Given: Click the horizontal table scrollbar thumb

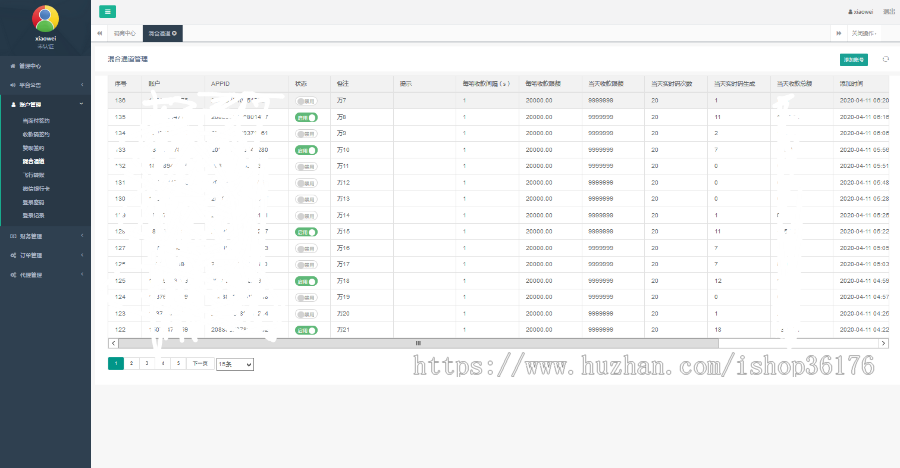Looking at the screenshot, I should tap(418, 343).
